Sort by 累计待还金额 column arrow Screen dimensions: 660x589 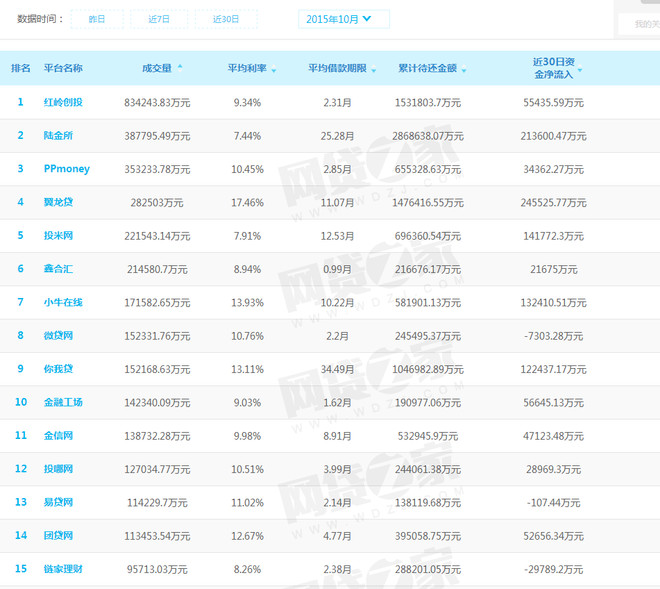[464, 69]
